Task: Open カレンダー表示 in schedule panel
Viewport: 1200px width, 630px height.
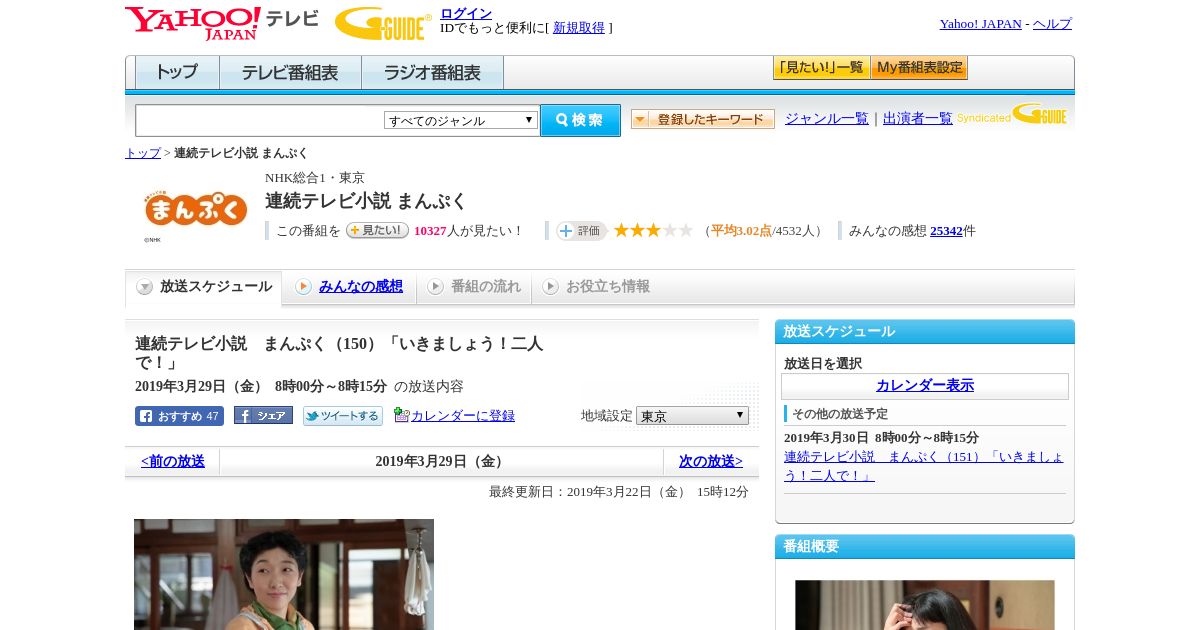Action: coord(925,386)
